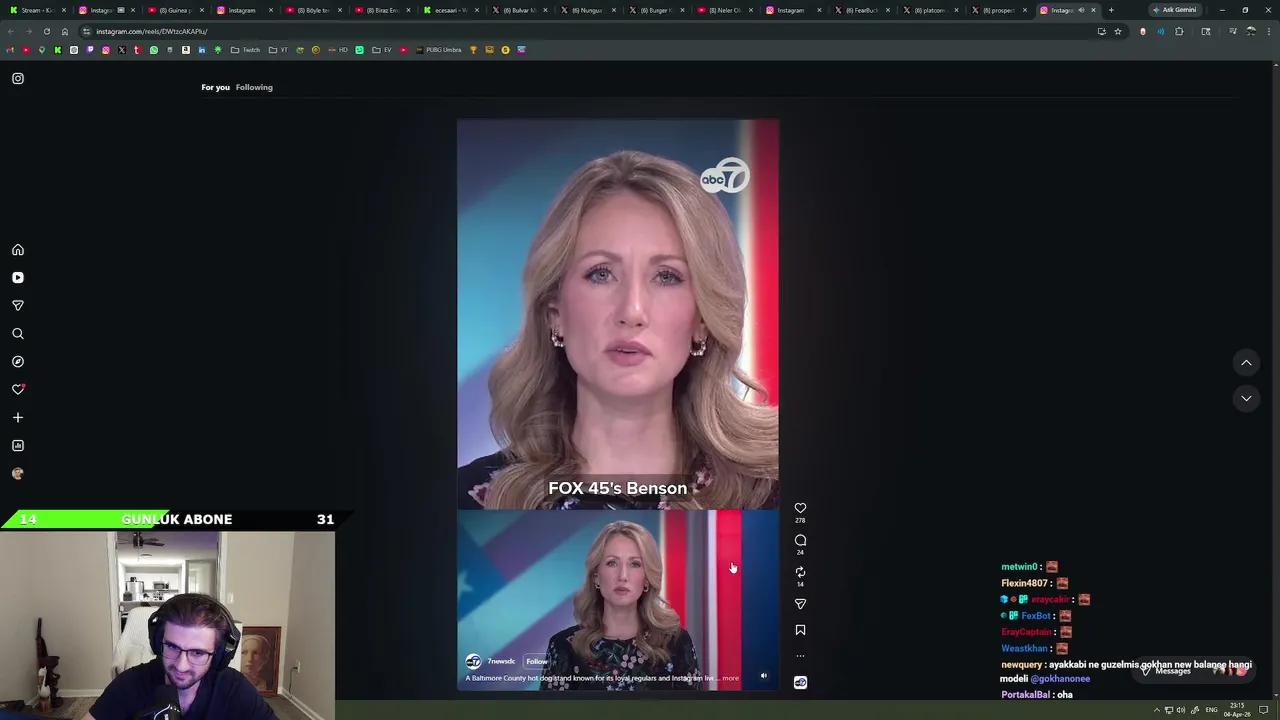Click the ENG language indicator
Image resolution: width=1280 pixels, height=720 pixels.
(1212, 710)
